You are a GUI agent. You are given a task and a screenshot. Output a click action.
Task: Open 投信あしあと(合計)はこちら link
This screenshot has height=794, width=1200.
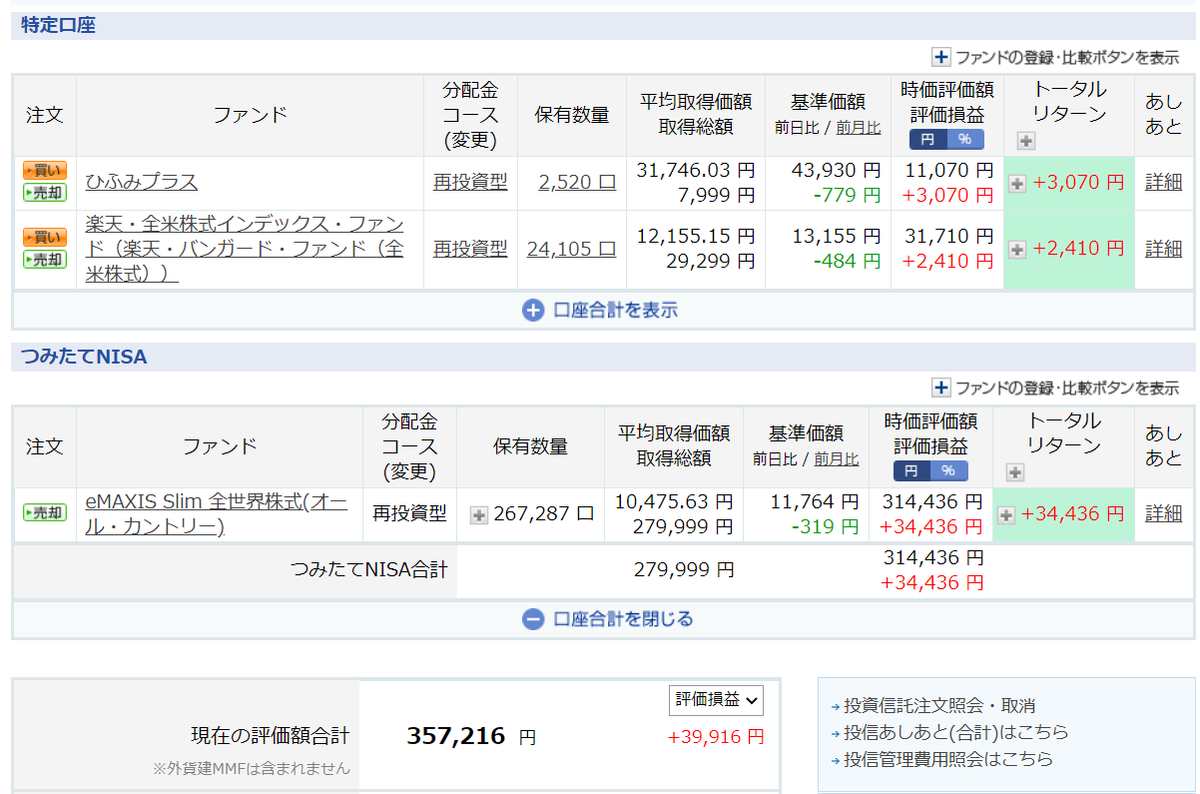pyautogui.click(x=956, y=732)
